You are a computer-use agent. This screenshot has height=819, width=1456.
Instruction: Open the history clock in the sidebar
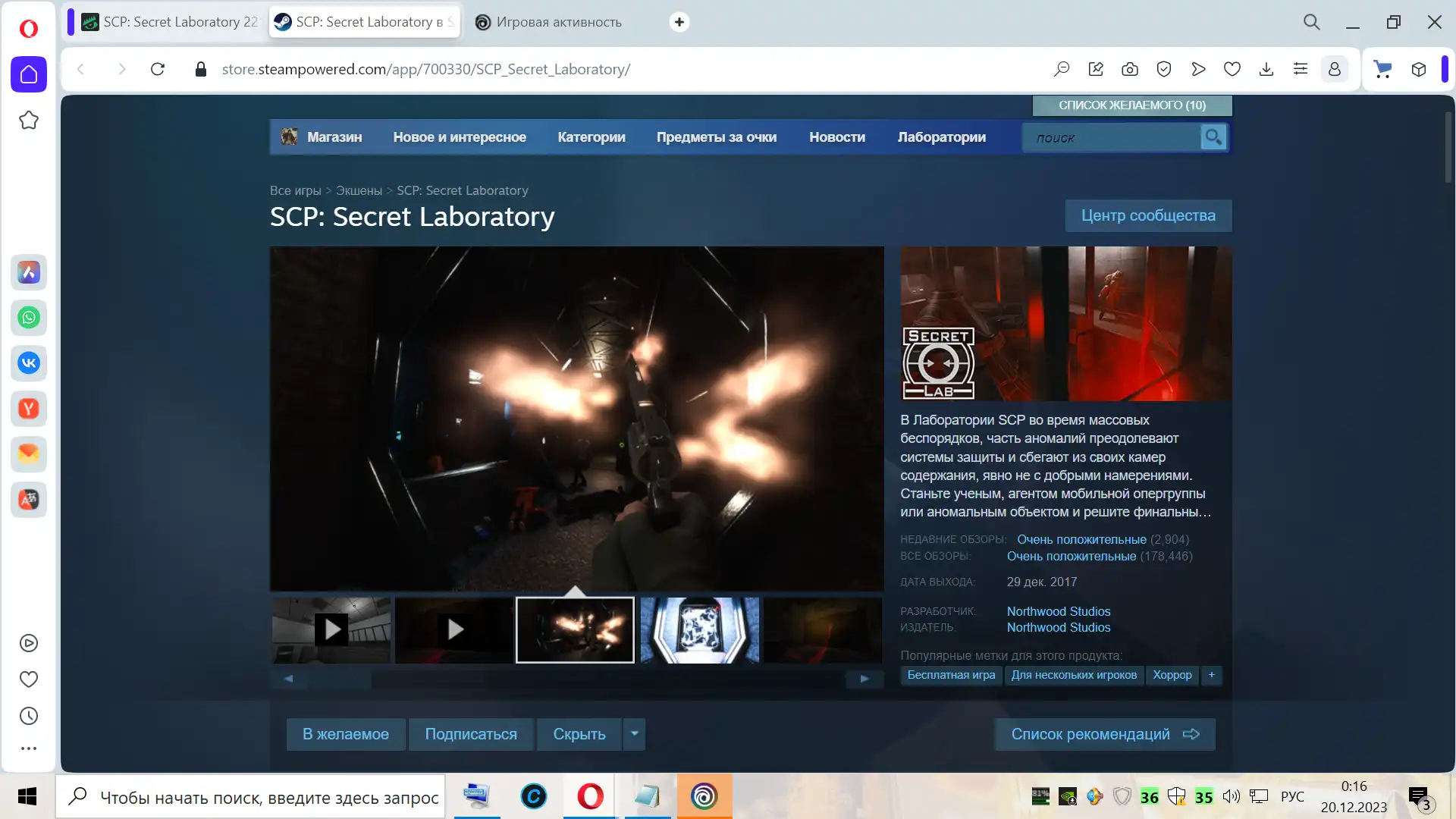click(29, 716)
